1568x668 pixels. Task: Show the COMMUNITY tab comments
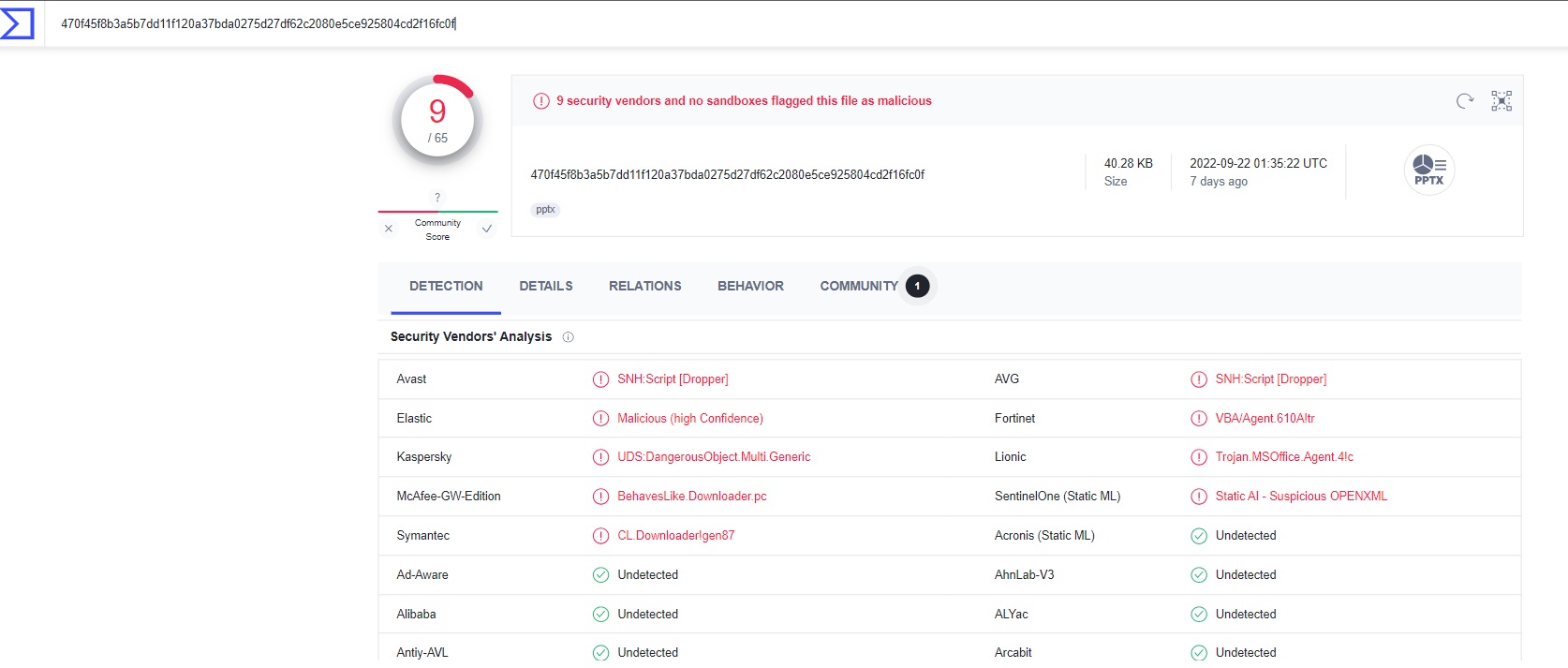point(859,287)
